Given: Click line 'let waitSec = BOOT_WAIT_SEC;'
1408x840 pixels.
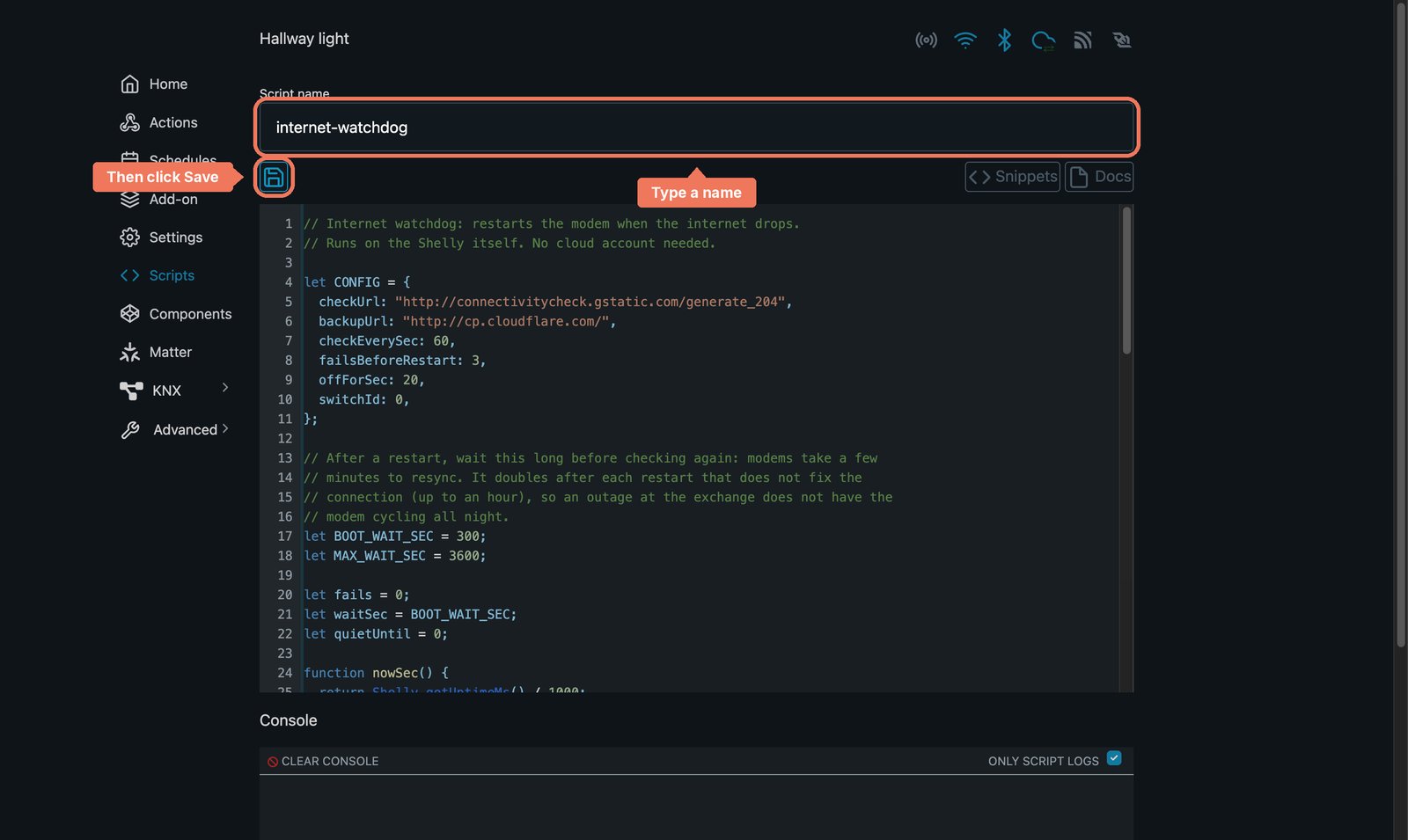Looking at the screenshot, I should click(410, 615).
